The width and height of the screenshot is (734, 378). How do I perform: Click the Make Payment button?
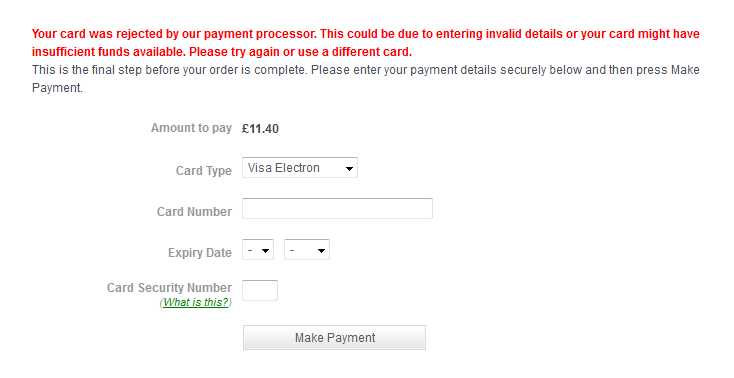pyautogui.click(x=334, y=338)
